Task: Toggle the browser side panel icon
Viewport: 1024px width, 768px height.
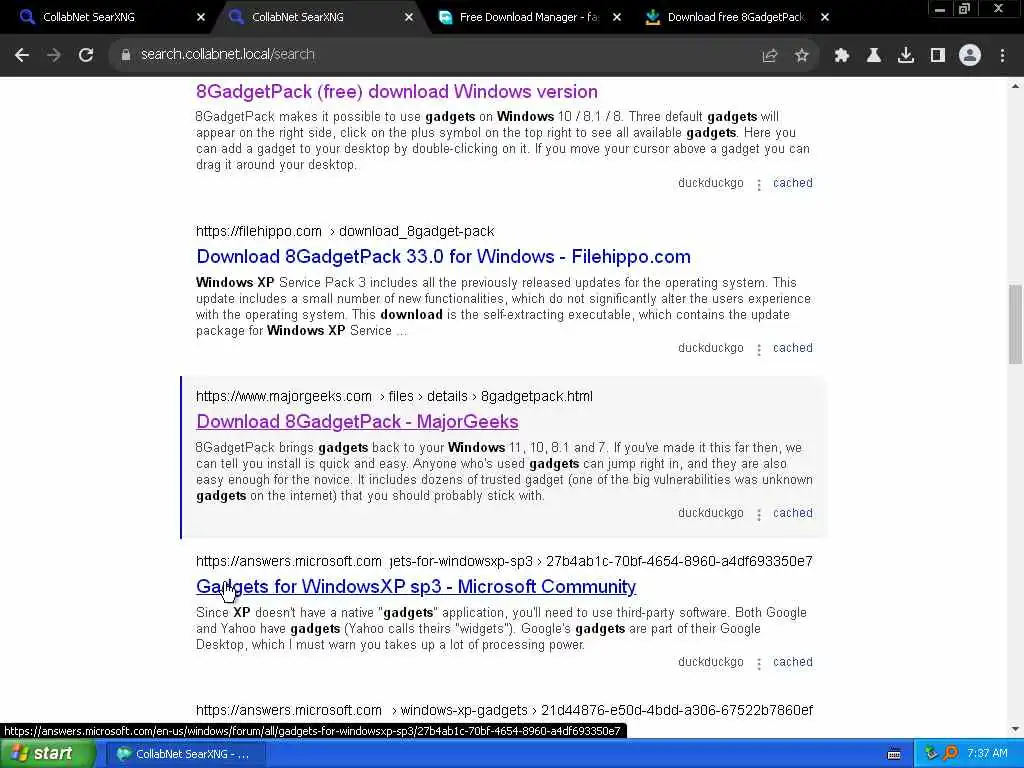Action: pos(938,56)
